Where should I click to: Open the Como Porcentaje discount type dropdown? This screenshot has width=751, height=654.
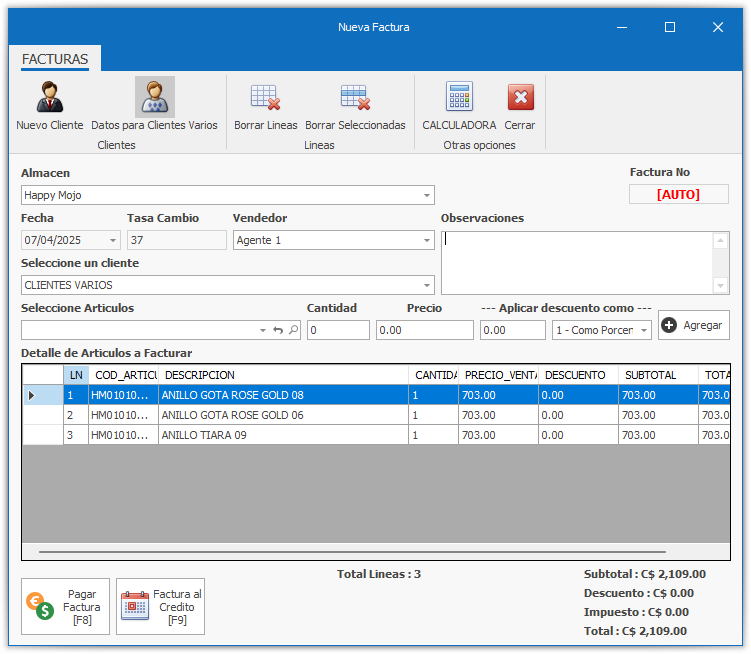click(x=644, y=330)
